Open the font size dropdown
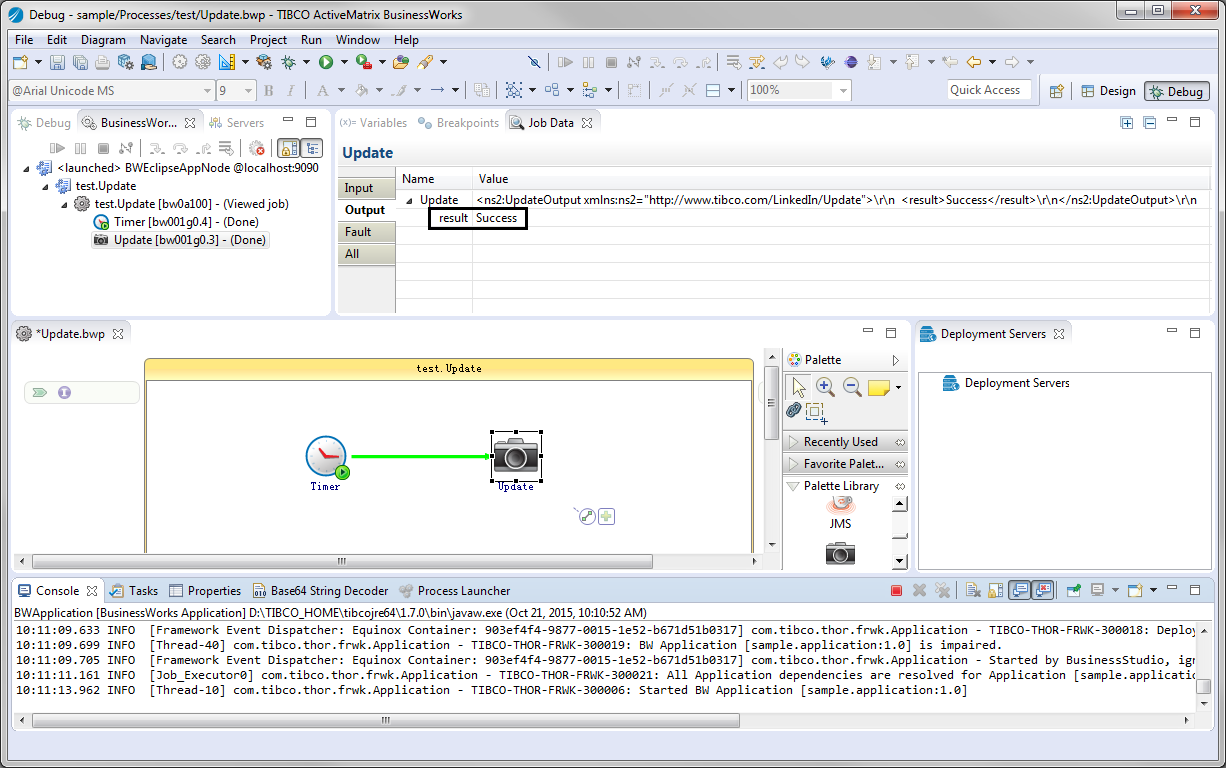This screenshot has width=1226, height=768. tap(249, 91)
